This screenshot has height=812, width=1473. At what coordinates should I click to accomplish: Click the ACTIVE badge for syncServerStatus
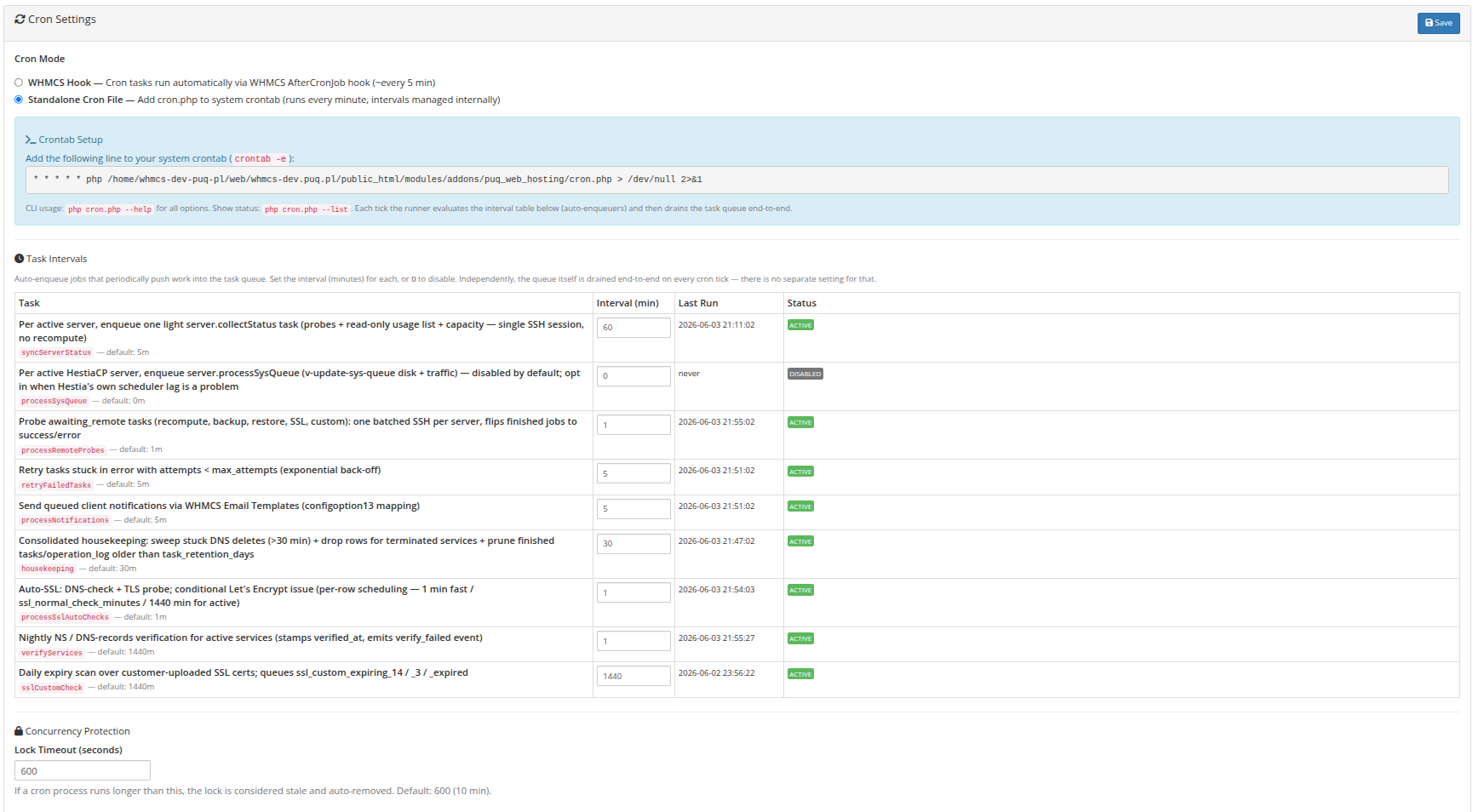tap(800, 325)
